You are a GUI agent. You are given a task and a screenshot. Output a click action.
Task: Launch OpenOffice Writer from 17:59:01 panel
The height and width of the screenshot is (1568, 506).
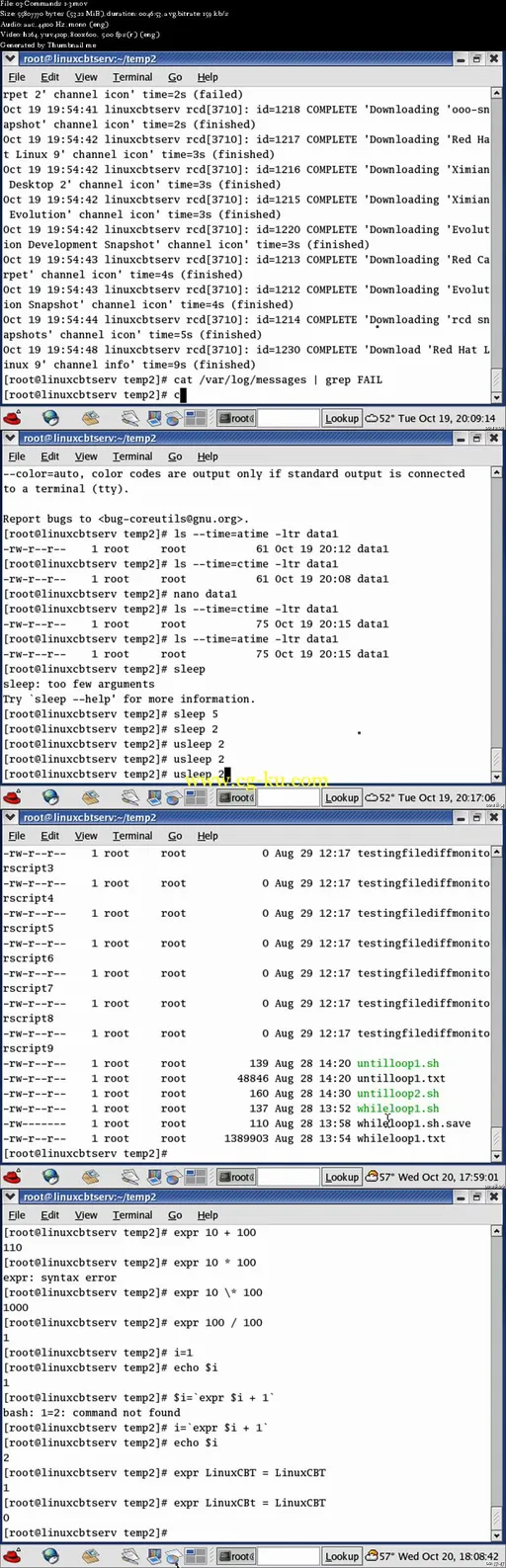coord(129,1177)
